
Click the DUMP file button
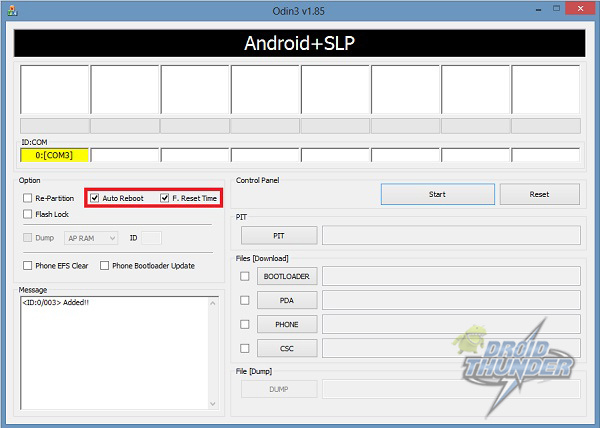(279, 389)
